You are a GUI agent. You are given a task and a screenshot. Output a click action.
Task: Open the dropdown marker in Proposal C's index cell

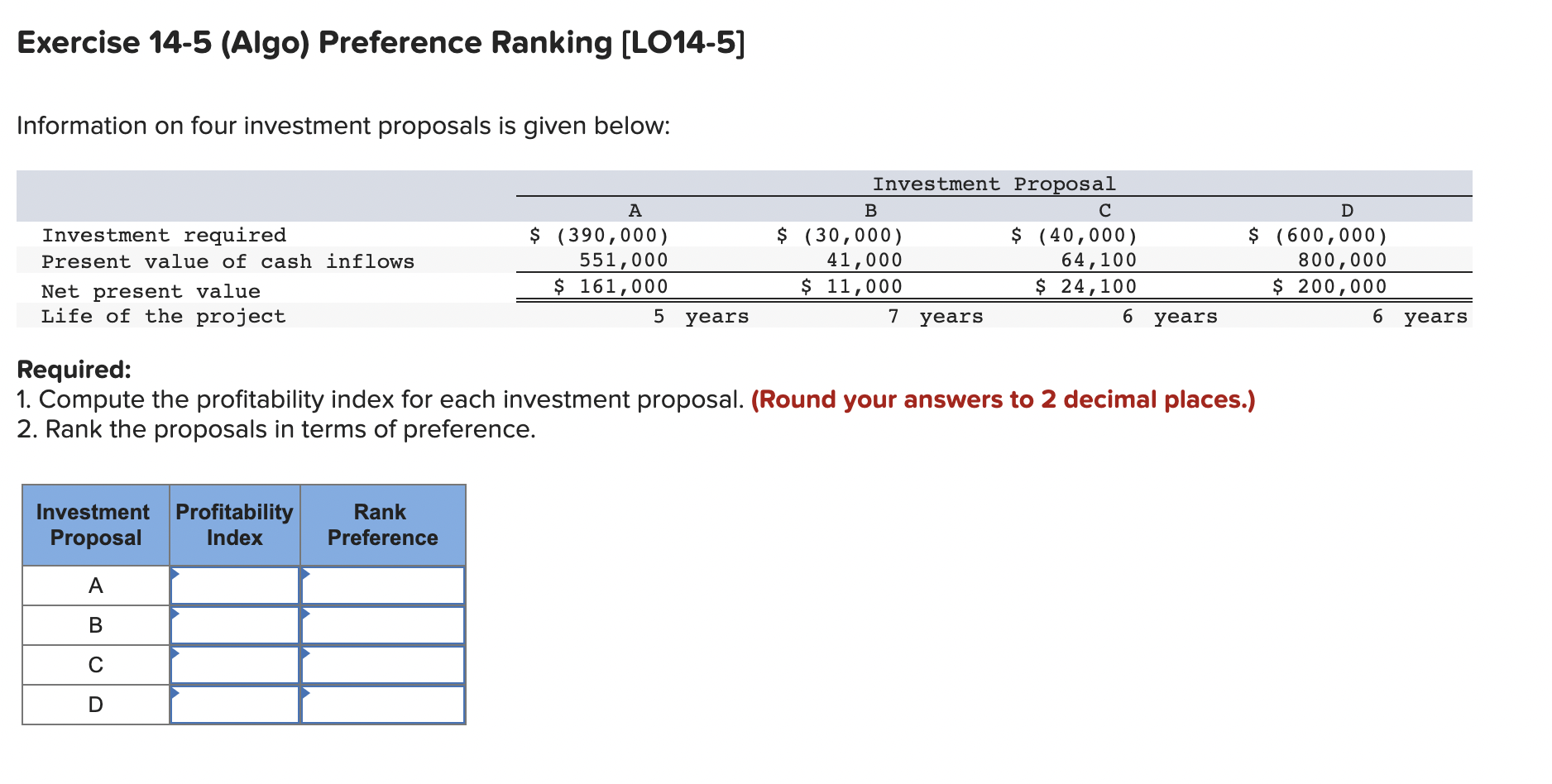coord(175,653)
